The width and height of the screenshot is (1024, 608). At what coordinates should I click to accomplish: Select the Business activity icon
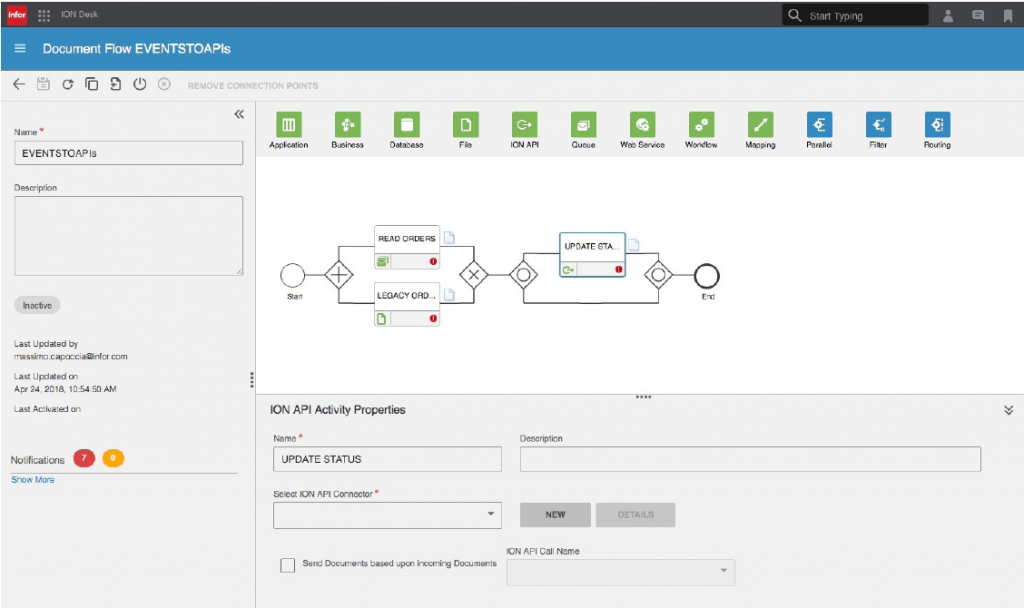347,124
